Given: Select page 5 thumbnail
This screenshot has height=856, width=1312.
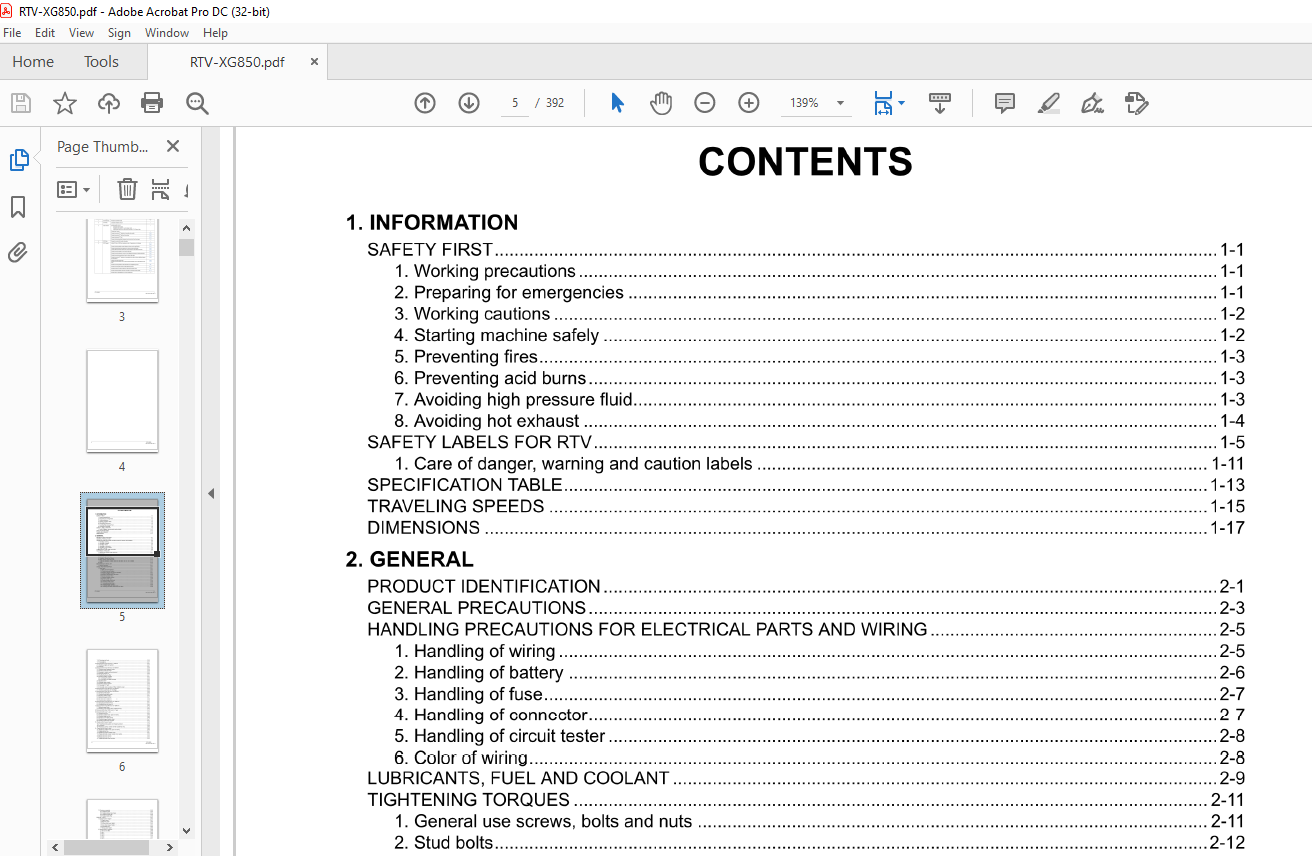Looking at the screenshot, I should [x=122, y=551].
